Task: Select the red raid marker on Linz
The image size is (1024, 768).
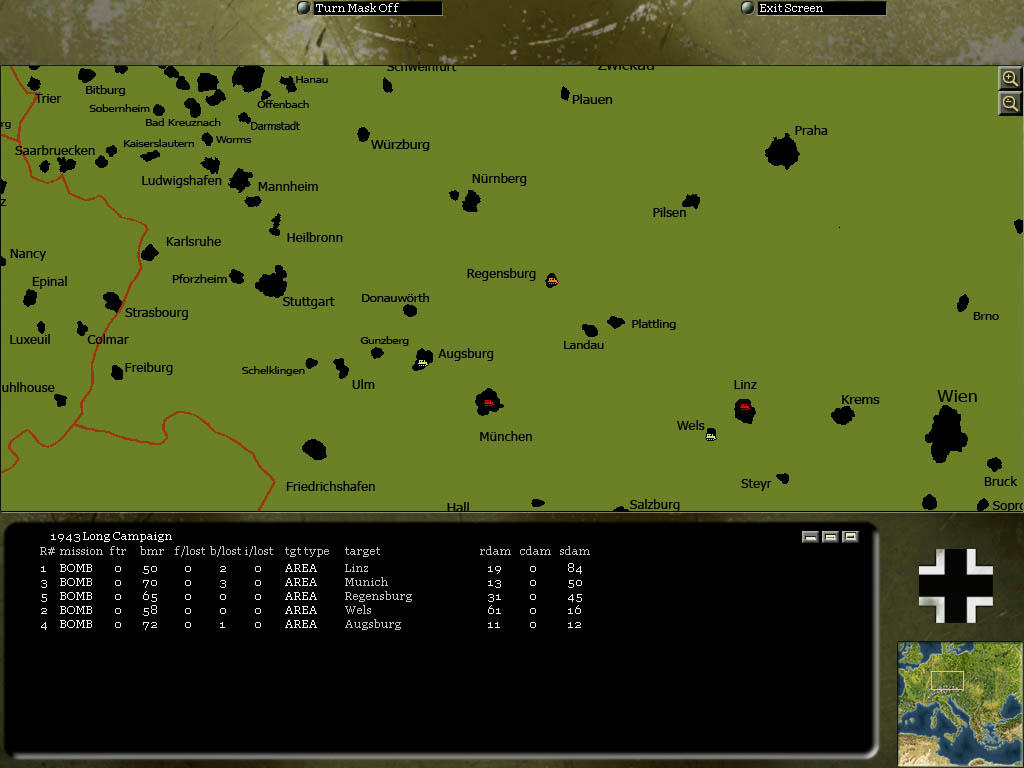Action: [744, 407]
